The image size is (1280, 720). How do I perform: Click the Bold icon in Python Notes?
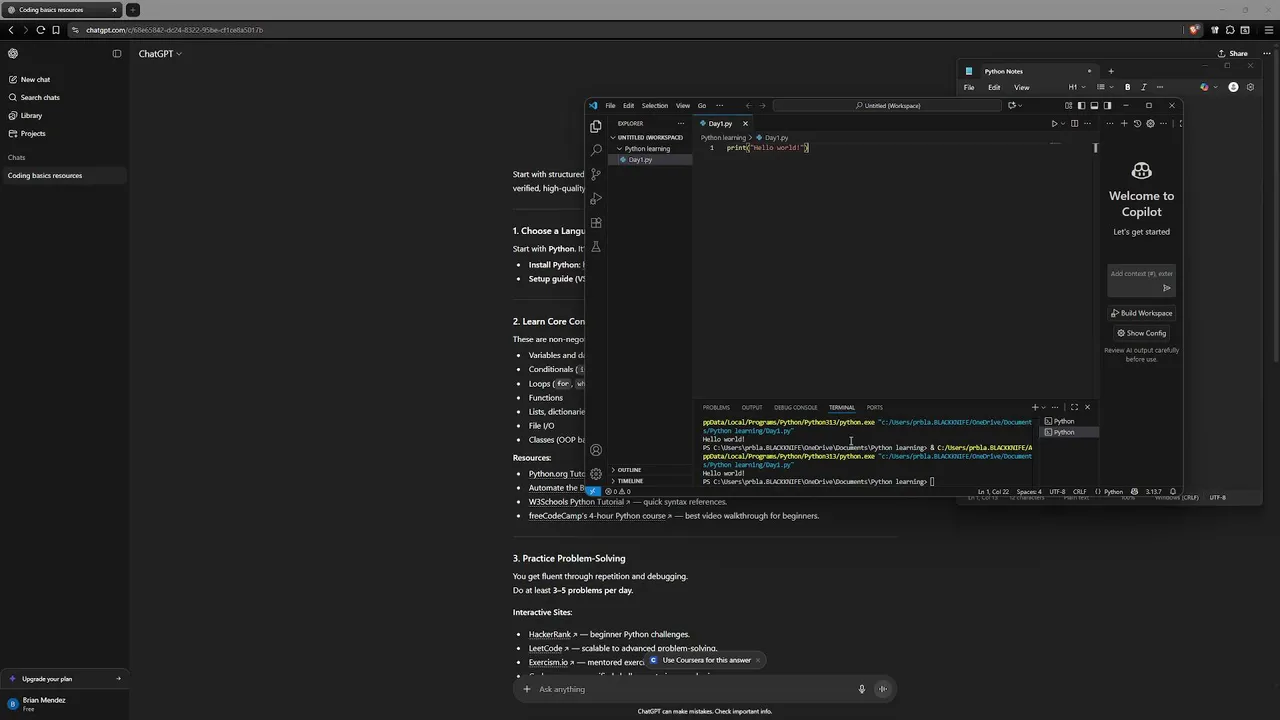[x=1127, y=87]
